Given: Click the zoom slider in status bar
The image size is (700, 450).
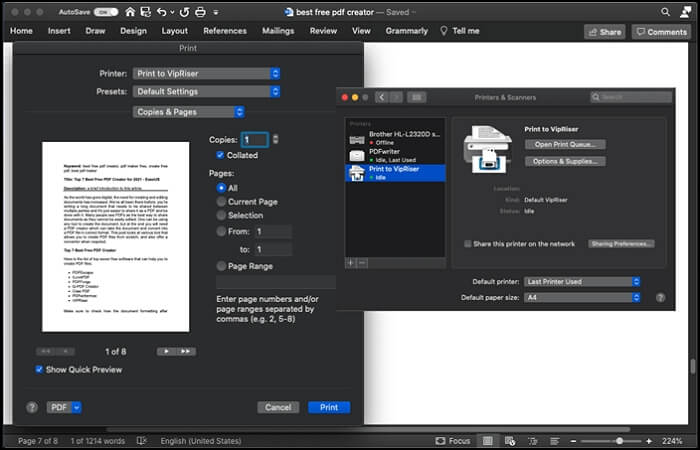Looking at the screenshot, I should (x=620, y=440).
